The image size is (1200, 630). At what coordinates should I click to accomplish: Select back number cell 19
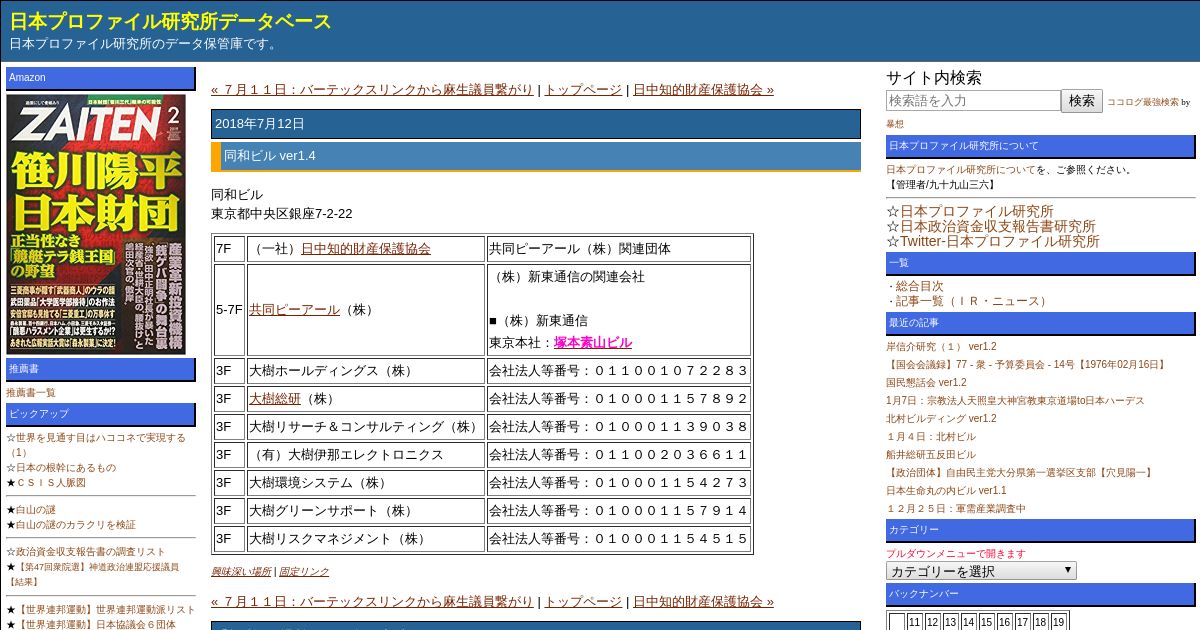point(1058,622)
